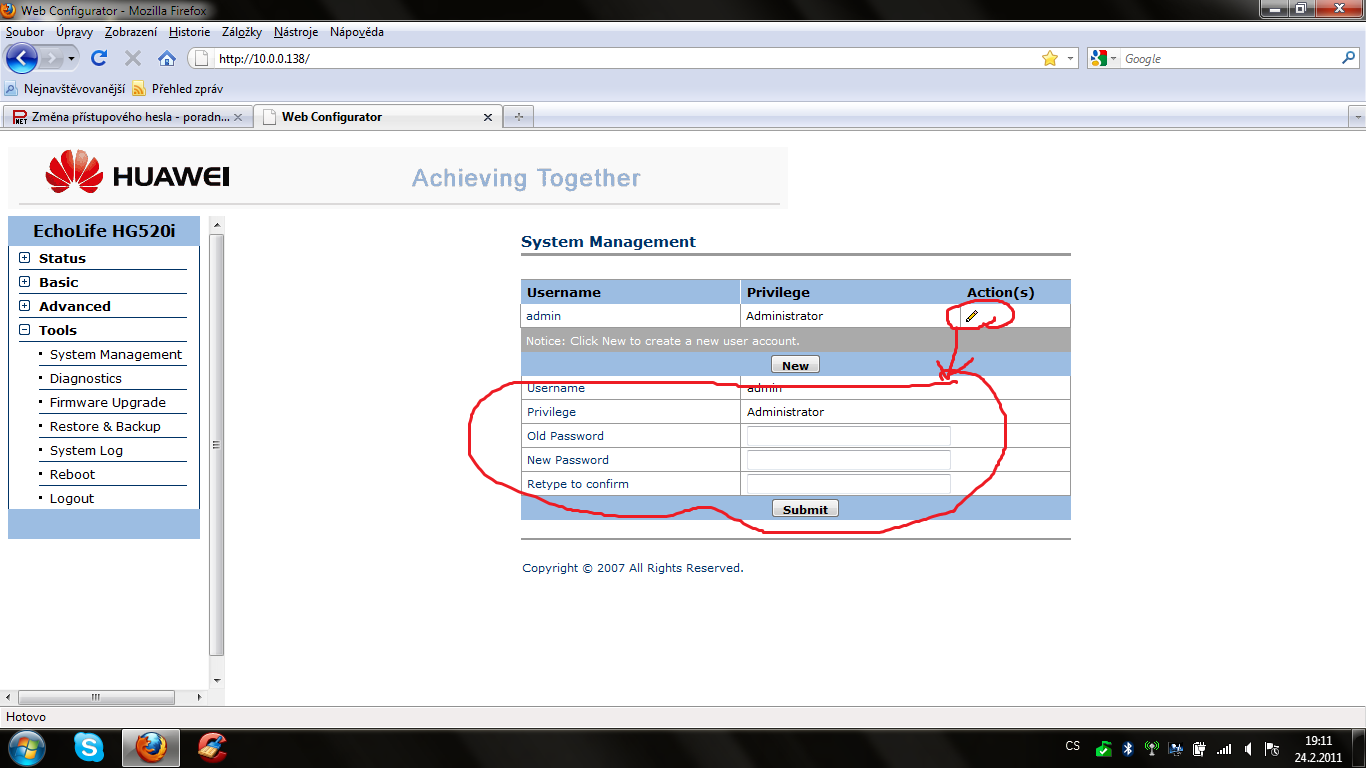The width and height of the screenshot is (1366, 768).
Task: Open the Restore & Backup page
Action: coord(105,426)
